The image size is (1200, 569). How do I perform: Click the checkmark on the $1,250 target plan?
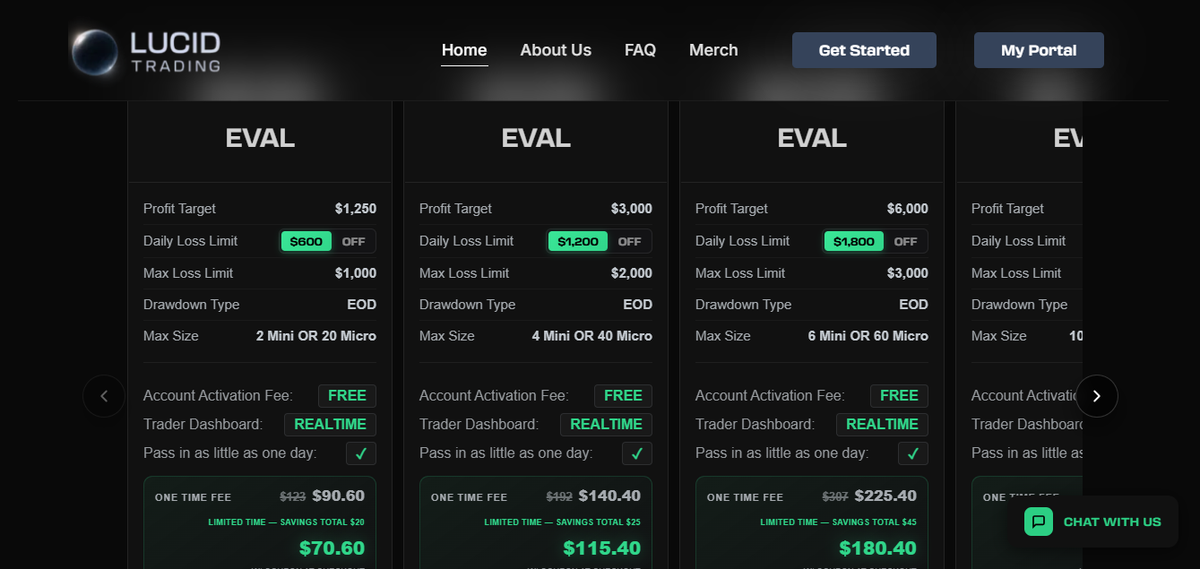pyautogui.click(x=361, y=454)
